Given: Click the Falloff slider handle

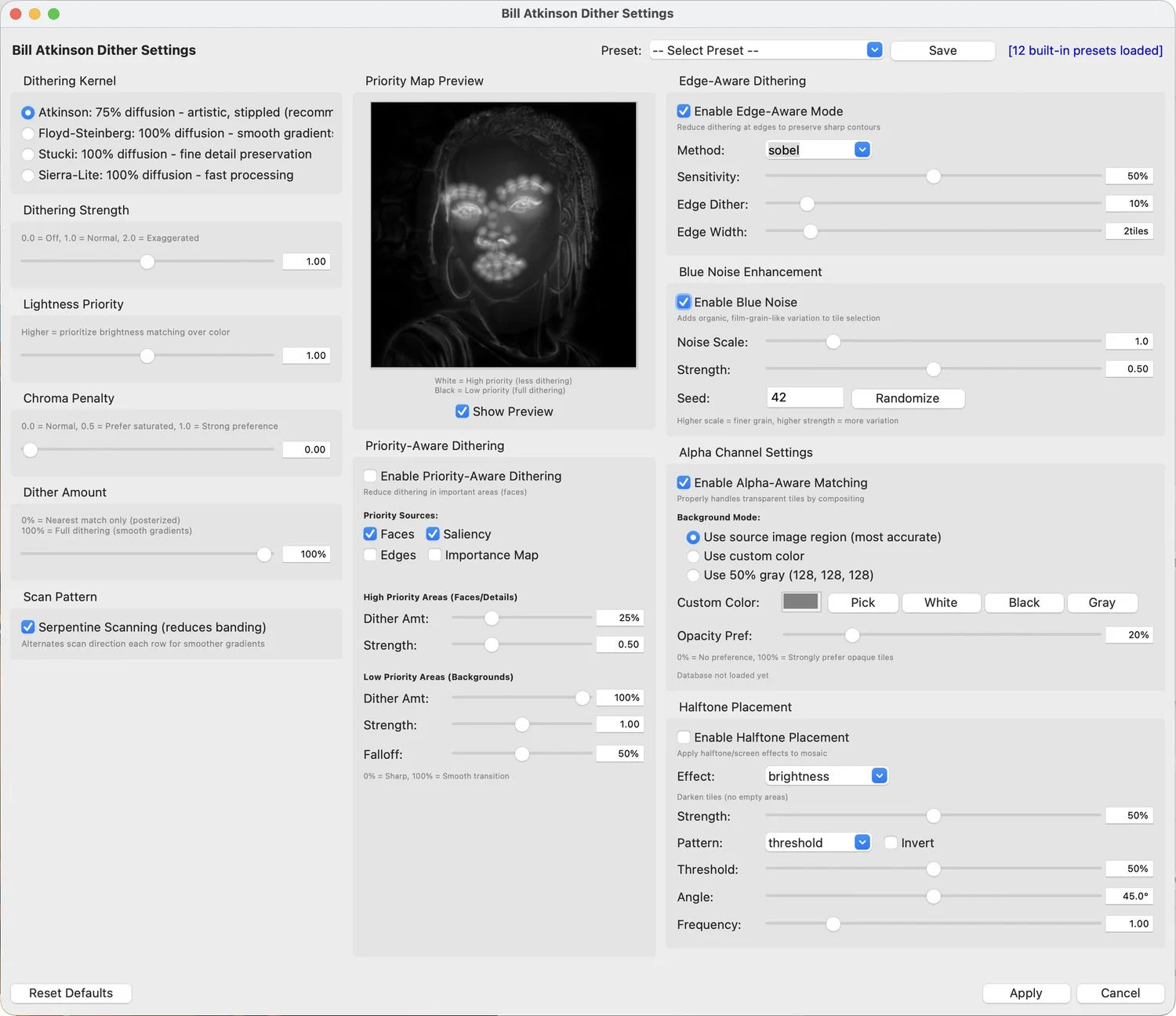Looking at the screenshot, I should point(522,754).
